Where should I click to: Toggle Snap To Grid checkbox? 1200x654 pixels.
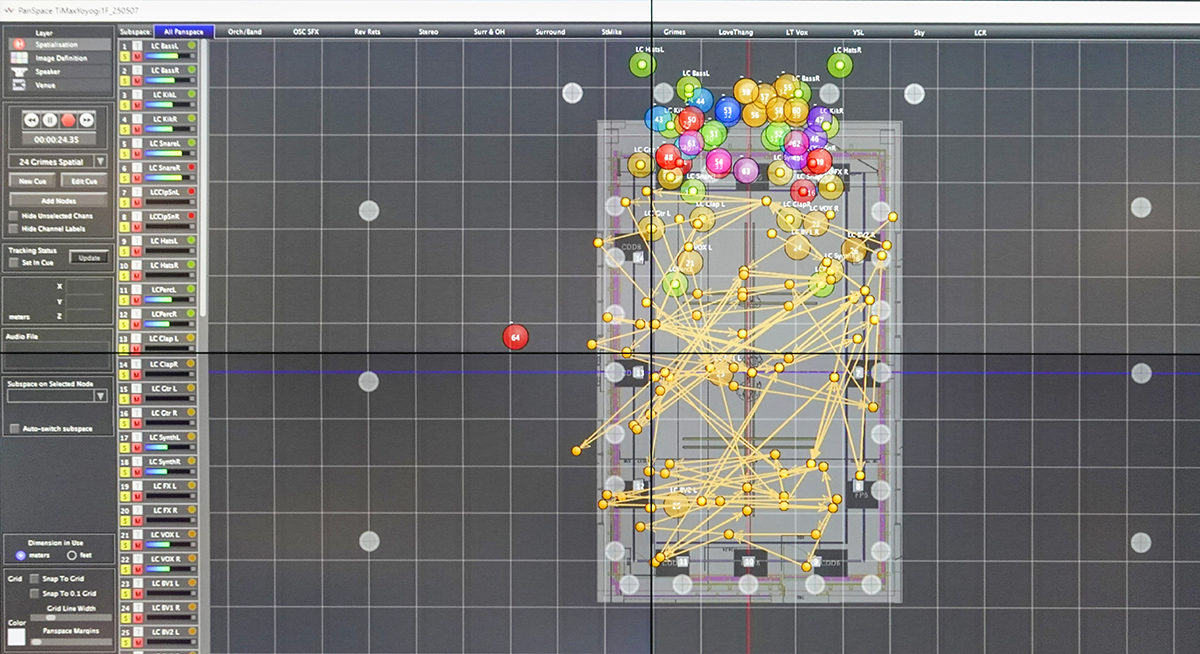[x=35, y=579]
